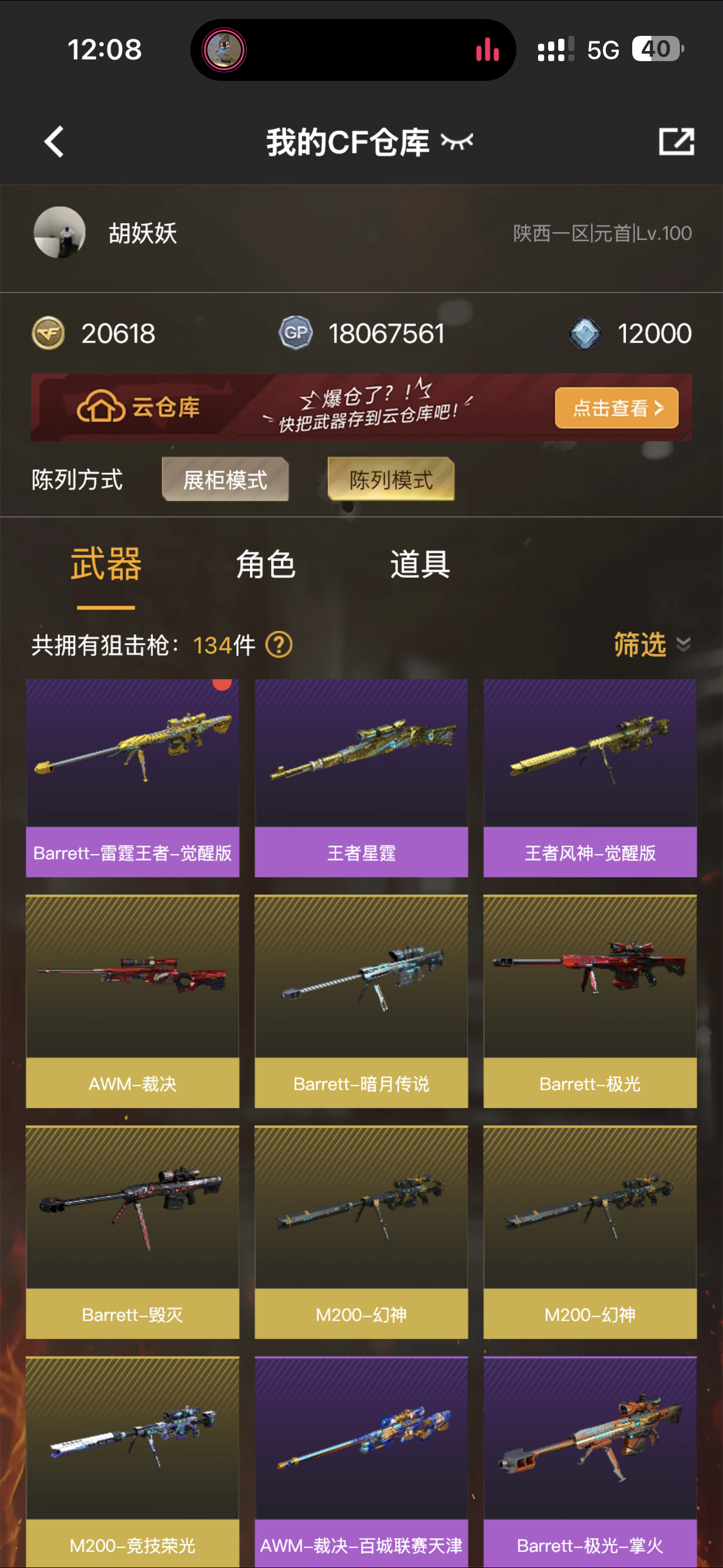Switch to 陈列模式 display mode

pos(391,479)
